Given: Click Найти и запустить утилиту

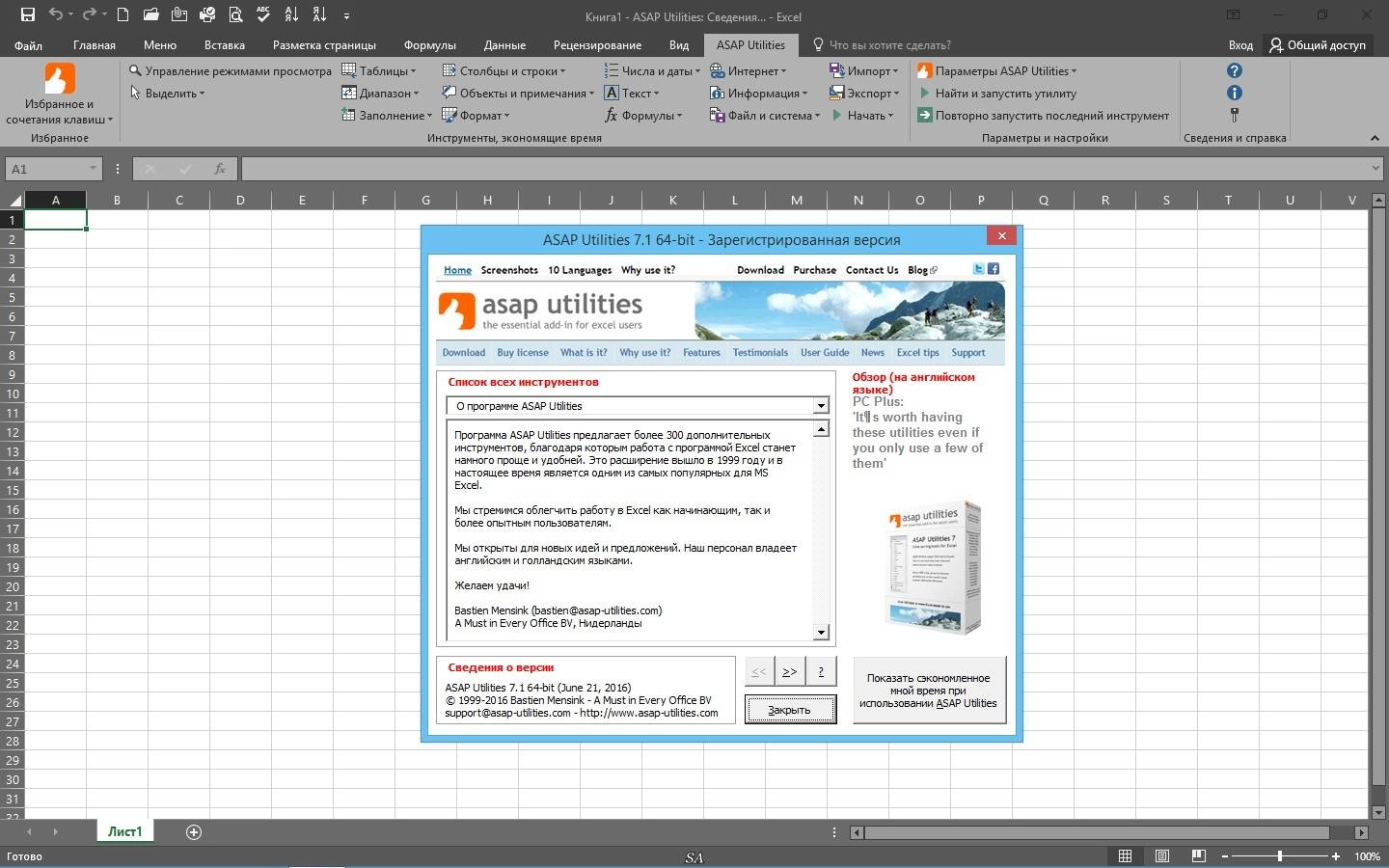Looking at the screenshot, I should pyautogui.click(x=996, y=93).
